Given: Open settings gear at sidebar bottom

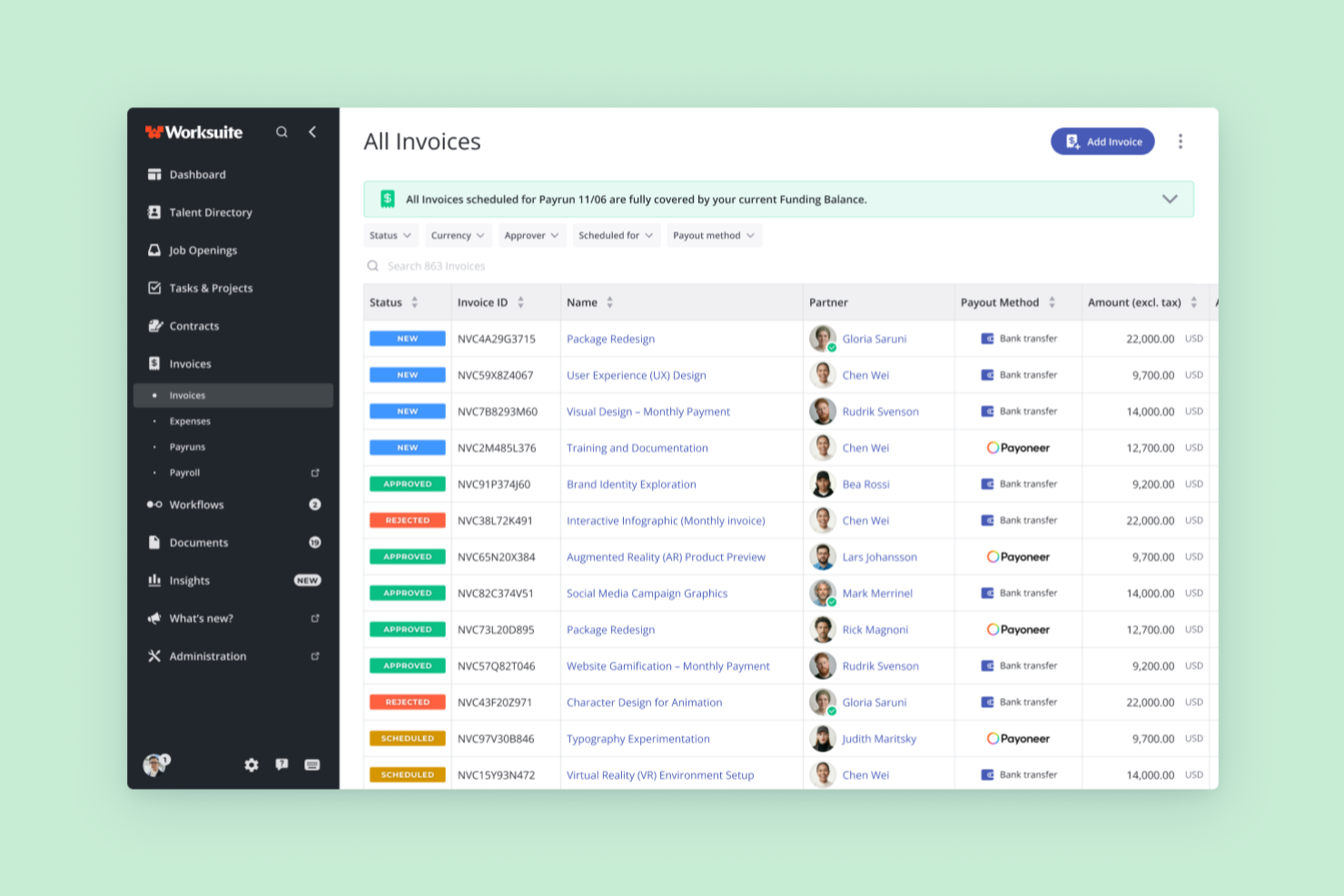Looking at the screenshot, I should coord(252,765).
